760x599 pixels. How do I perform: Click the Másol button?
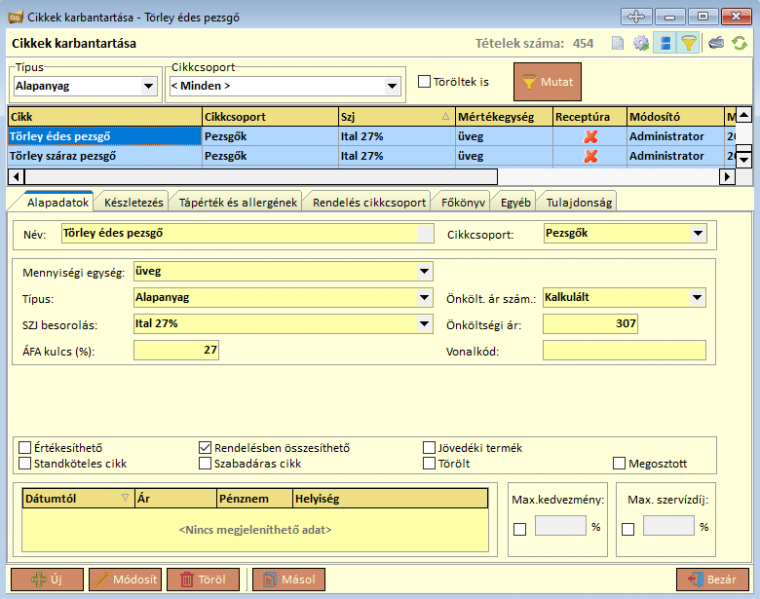pyautogui.click(x=288, y=579)
